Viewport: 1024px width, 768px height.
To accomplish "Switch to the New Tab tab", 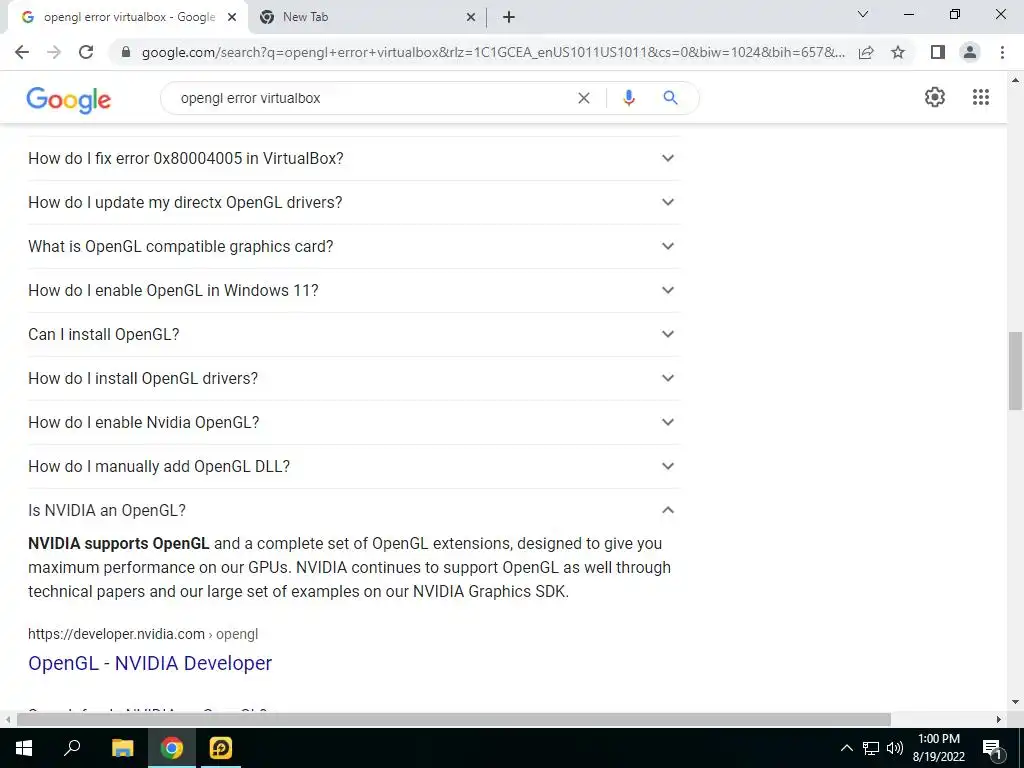I will (x=367, y=17).
